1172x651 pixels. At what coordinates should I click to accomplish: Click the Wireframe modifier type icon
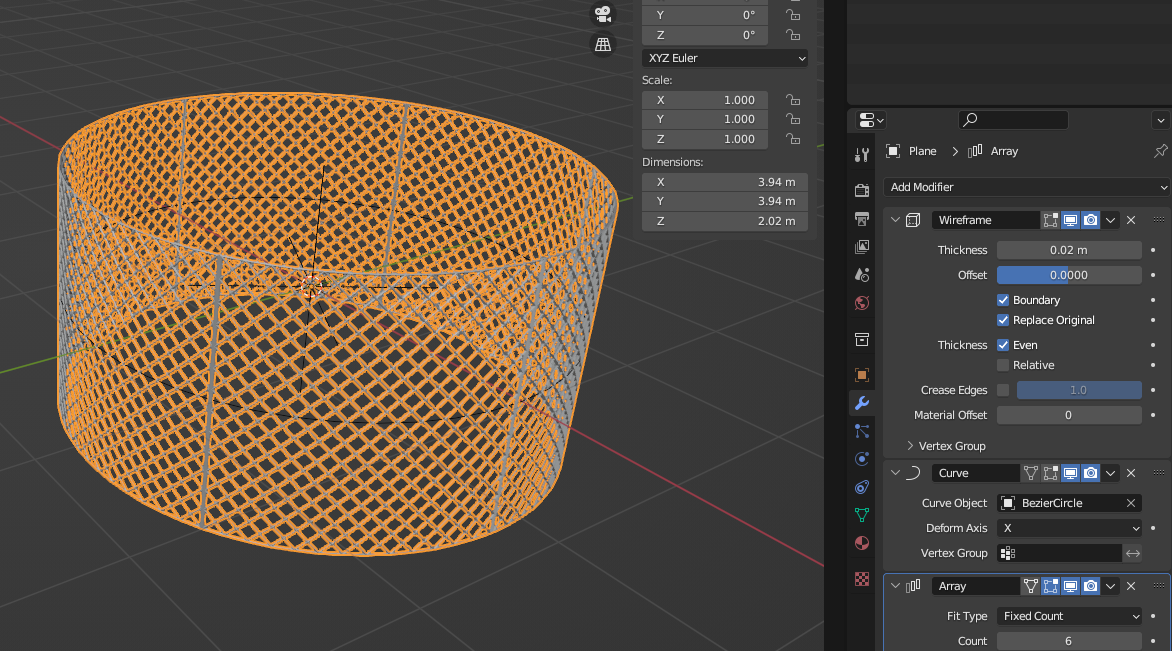913,220
